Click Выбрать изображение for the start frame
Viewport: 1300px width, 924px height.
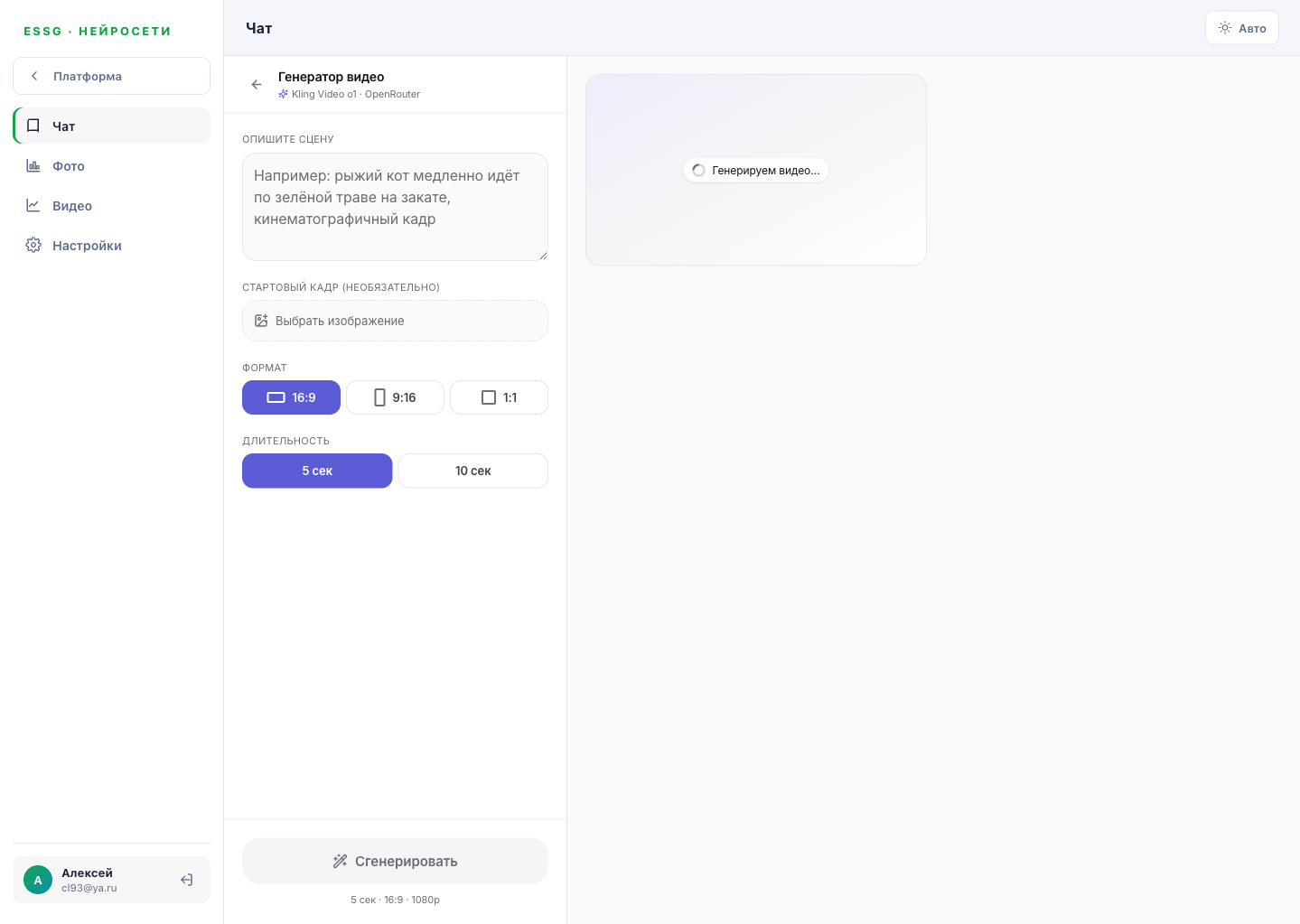395,321
